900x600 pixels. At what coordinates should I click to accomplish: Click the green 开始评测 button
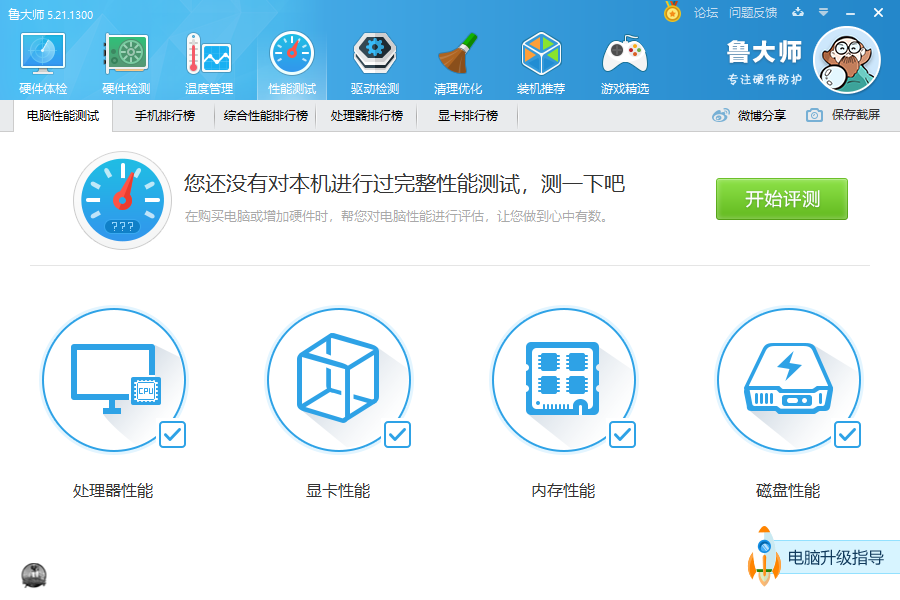pyautogui.click(x=781, y=199)
